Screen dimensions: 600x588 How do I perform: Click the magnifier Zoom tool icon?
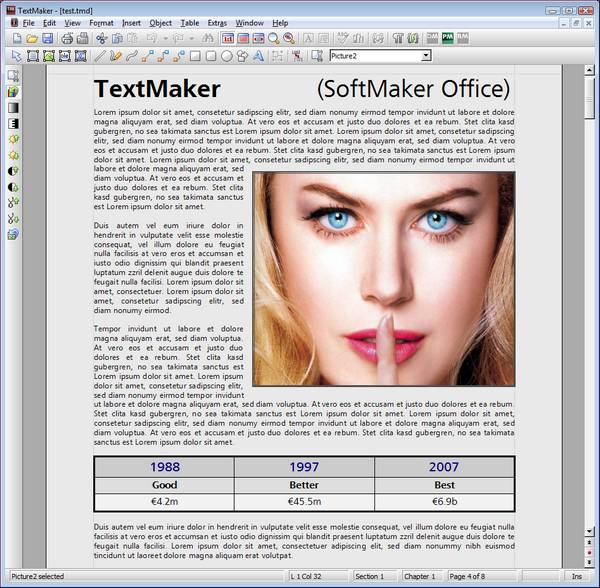(274, 38)
